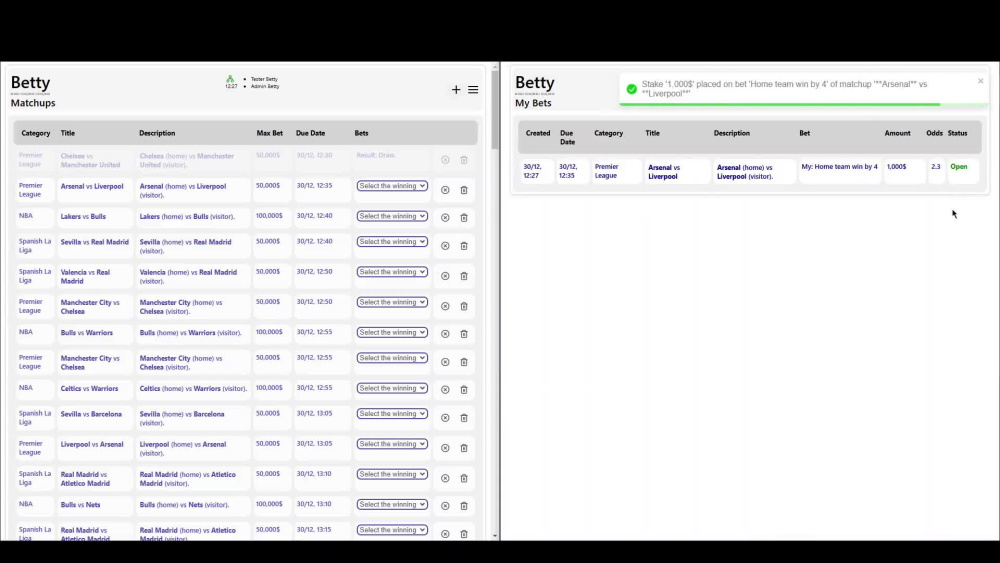Cancel Manchester City vs Chelsea due 12:50
Screen dimensions: 1000x563
(445, 306)
